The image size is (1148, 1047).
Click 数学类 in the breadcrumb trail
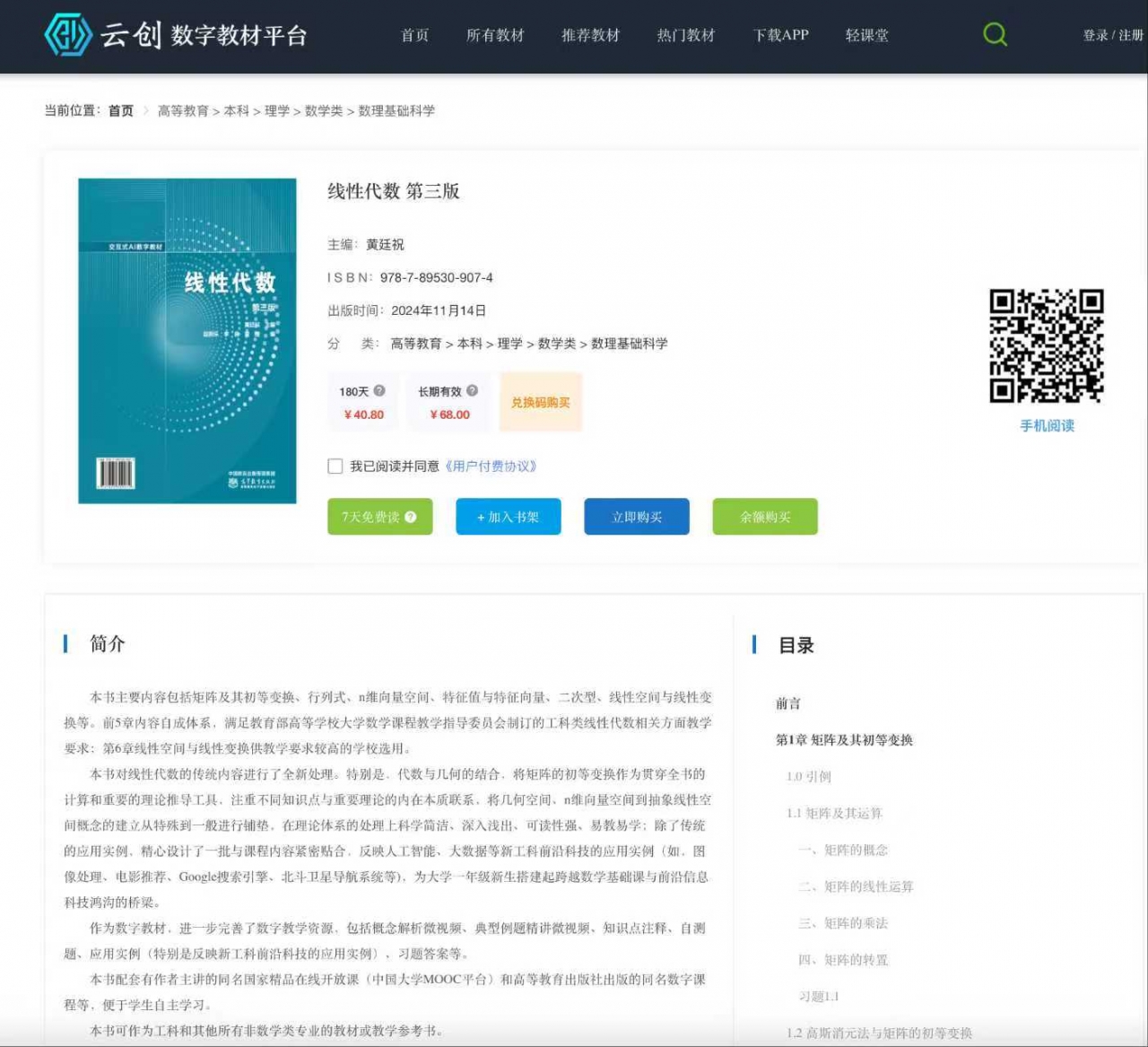(324, 110)
